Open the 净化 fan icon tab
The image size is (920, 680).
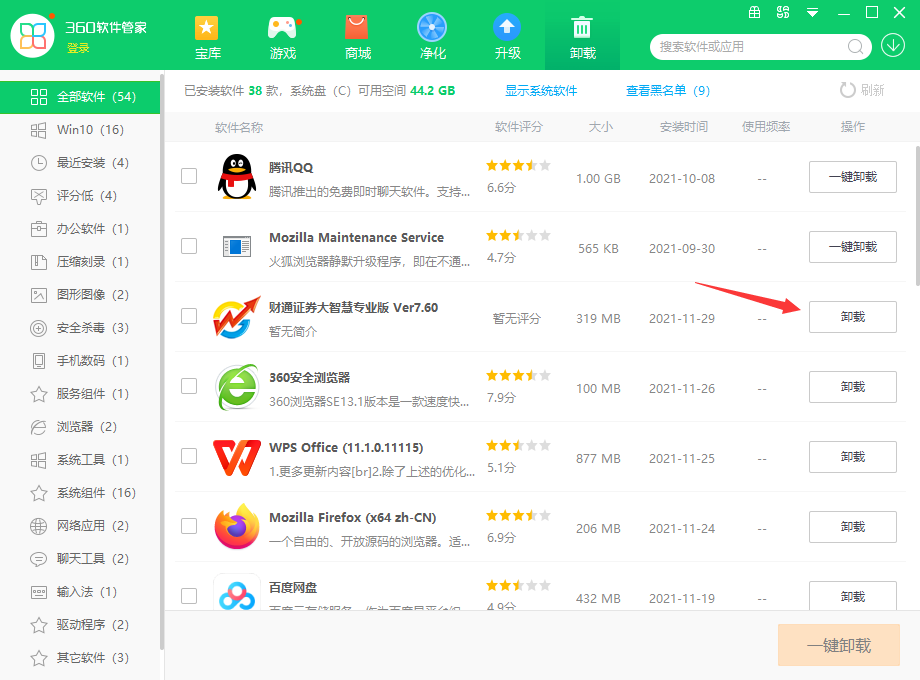point(432,38)
